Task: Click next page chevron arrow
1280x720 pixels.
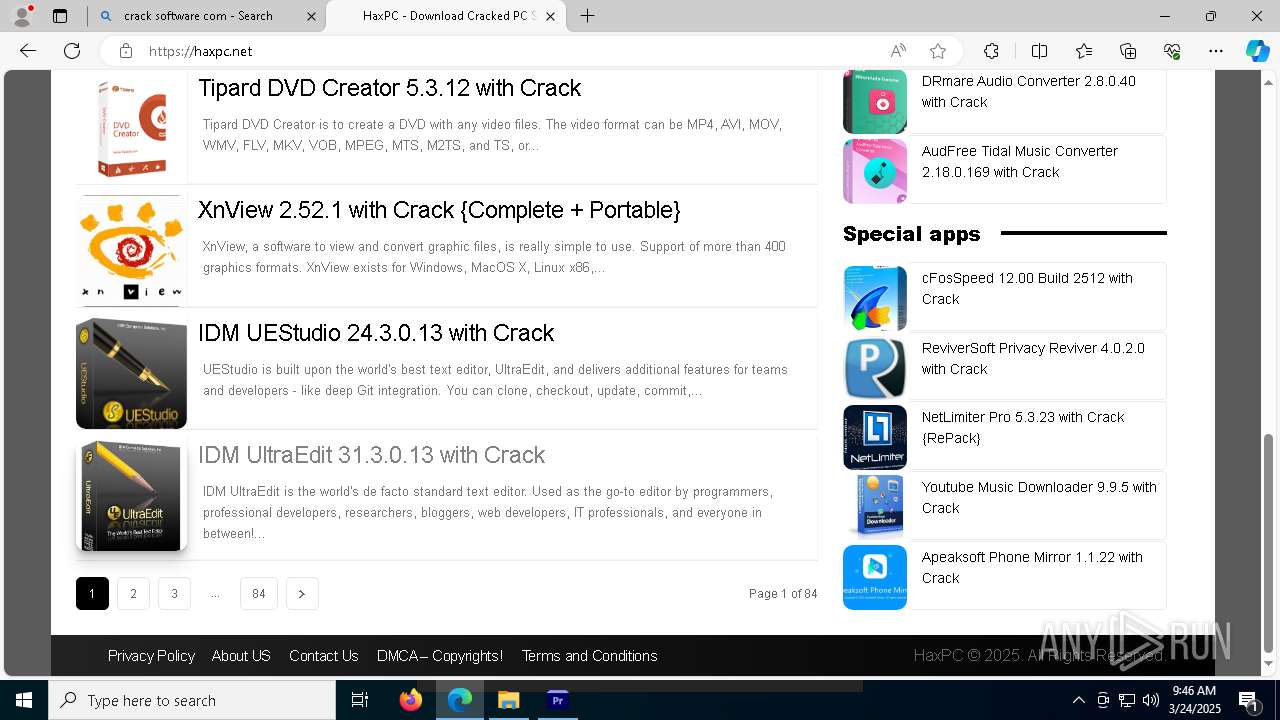Action: click(x=302, y=594)
